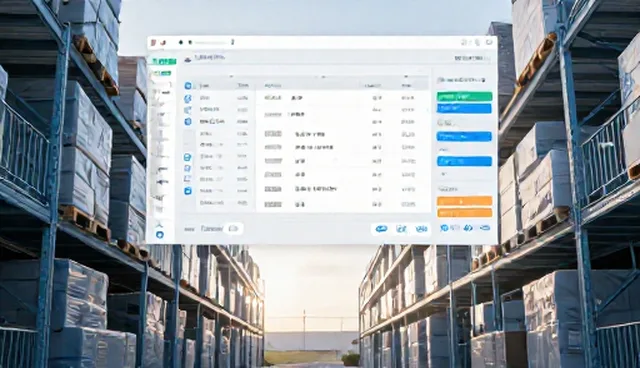This screenshot has width=640, height=368.
Task: Click the lowest blue button above the orange buttons
Action: pyautogui.click(x=464, y=162)
